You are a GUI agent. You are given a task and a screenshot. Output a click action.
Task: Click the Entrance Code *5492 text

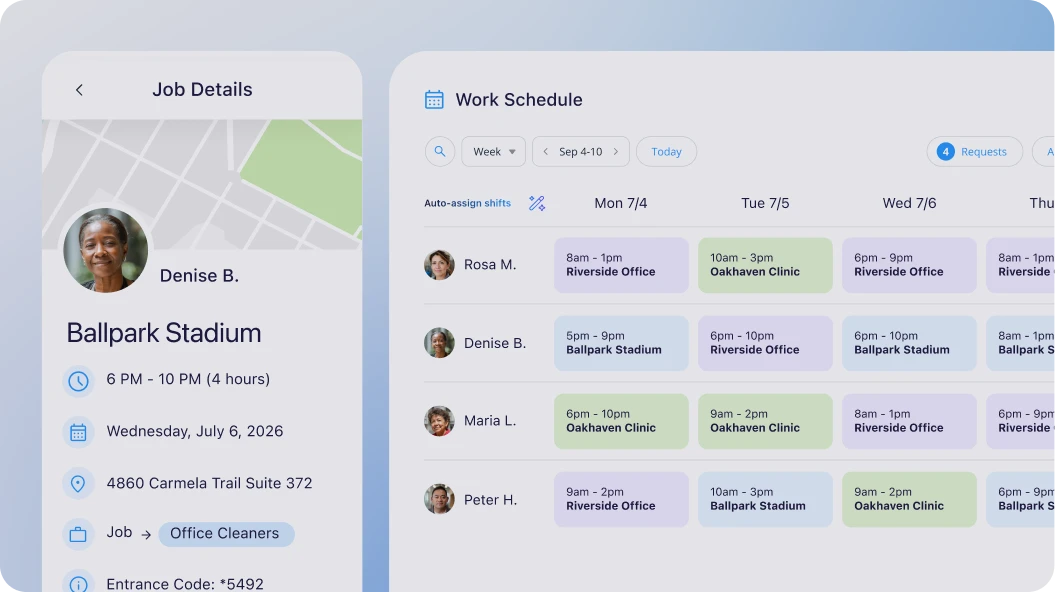click(185, 584)
